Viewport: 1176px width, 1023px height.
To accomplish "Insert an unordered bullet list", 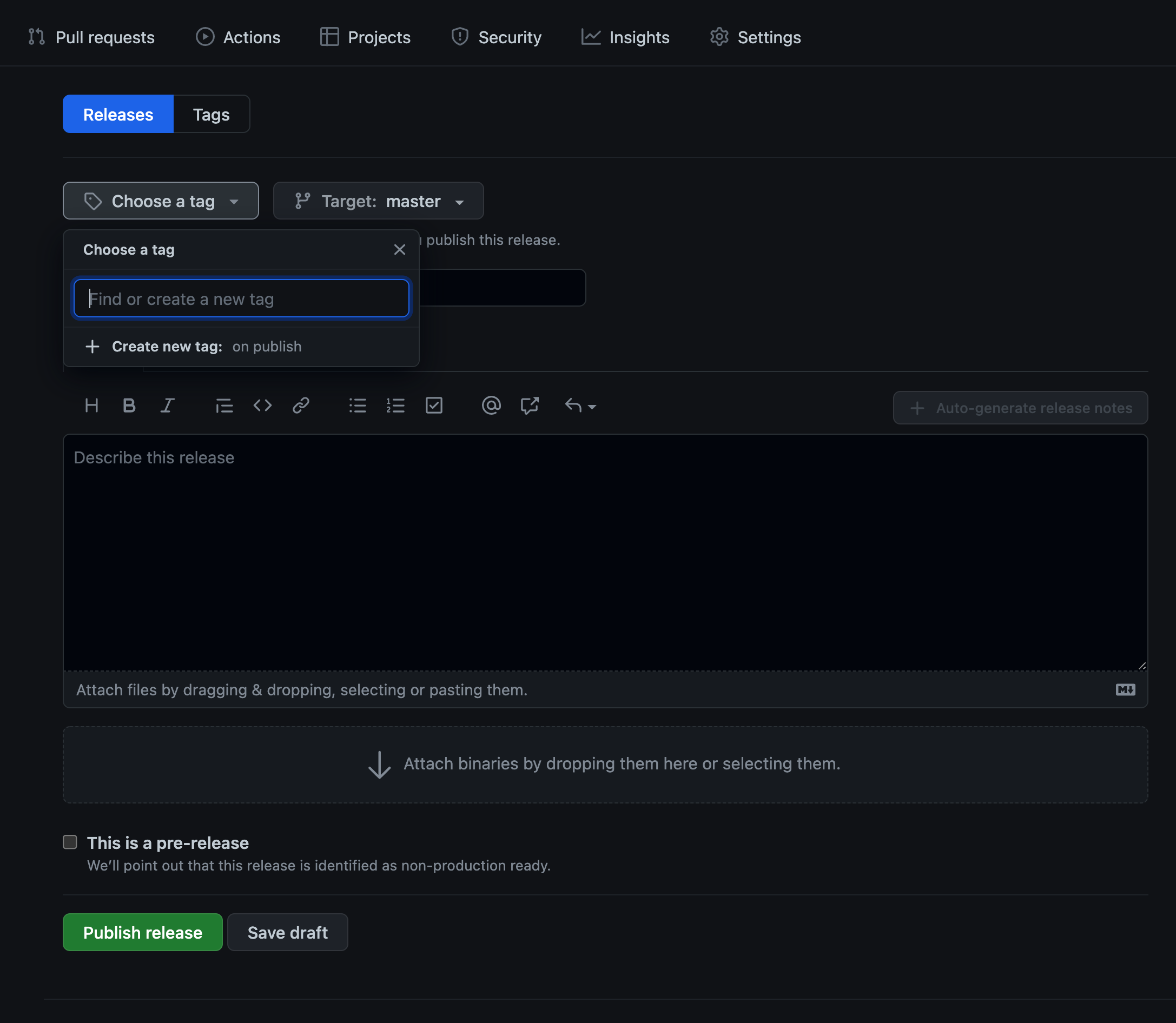I will click(x=358, y=406).
